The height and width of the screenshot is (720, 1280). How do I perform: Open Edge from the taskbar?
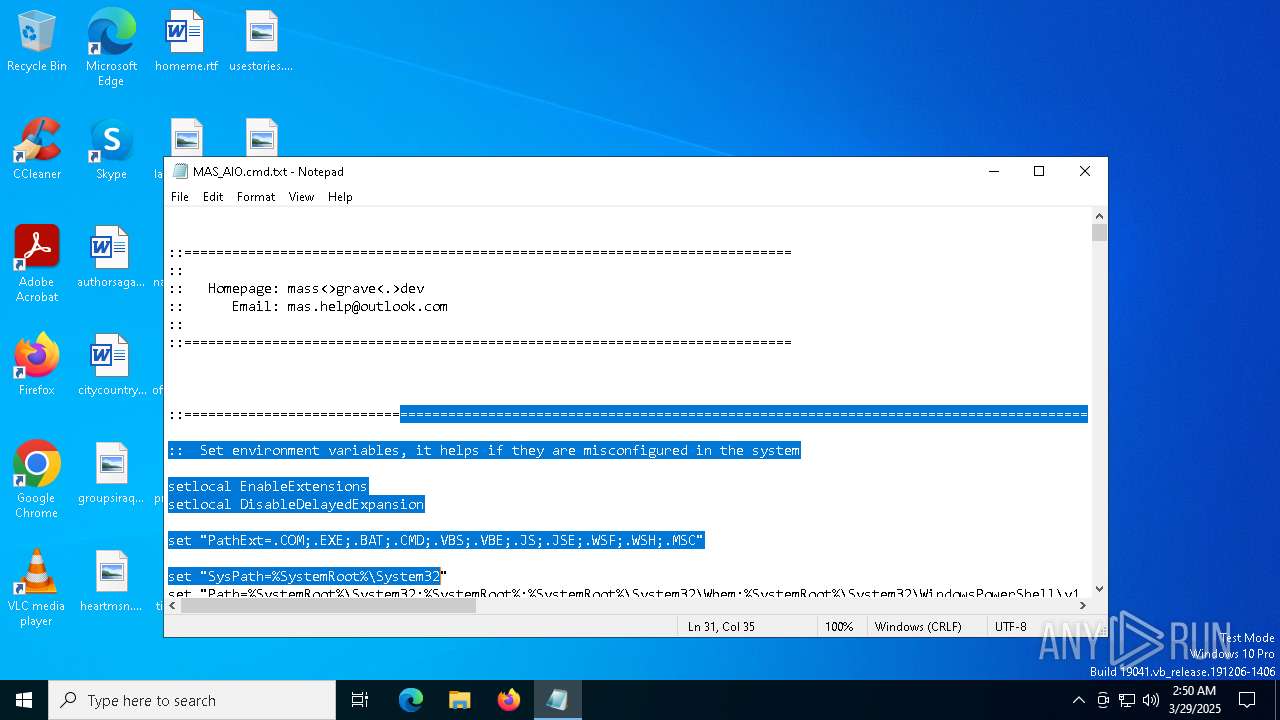click(411, 700)
